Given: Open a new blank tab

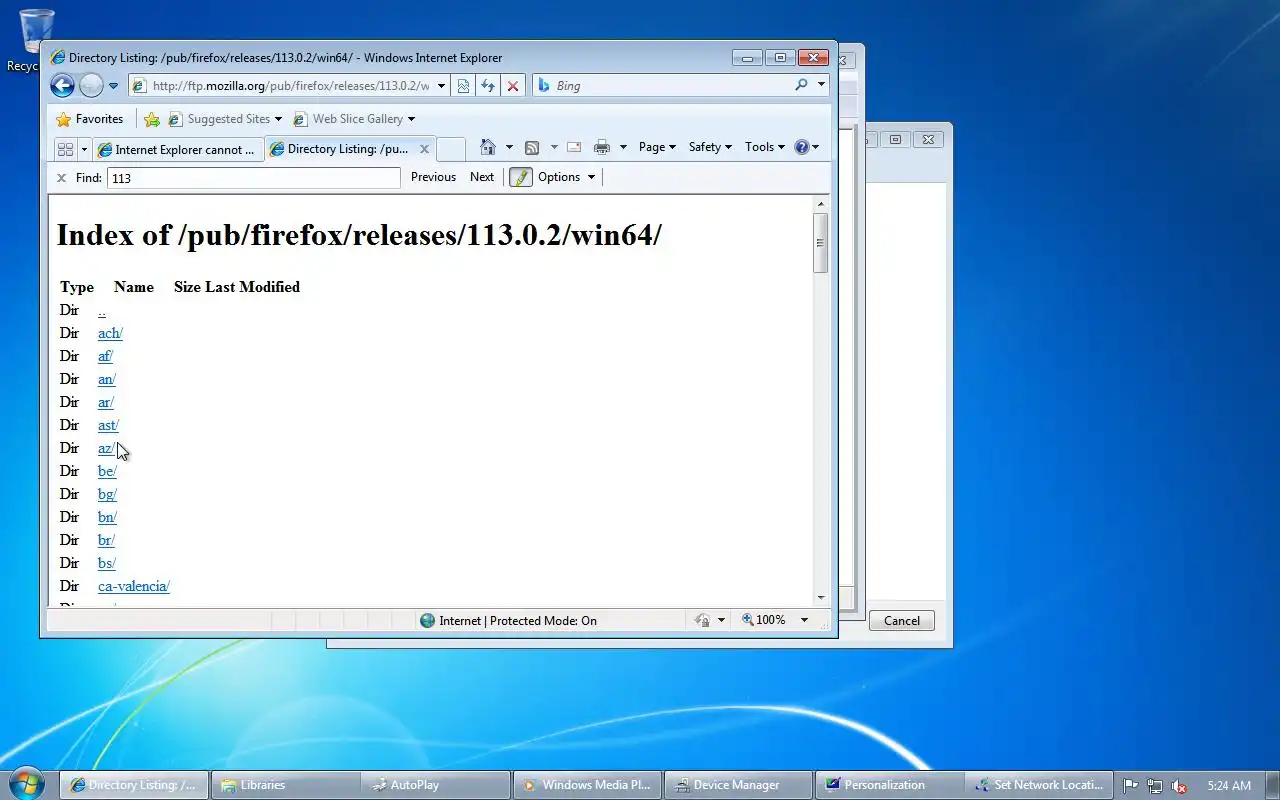Looking at the screenshot, I should point(451,149).
